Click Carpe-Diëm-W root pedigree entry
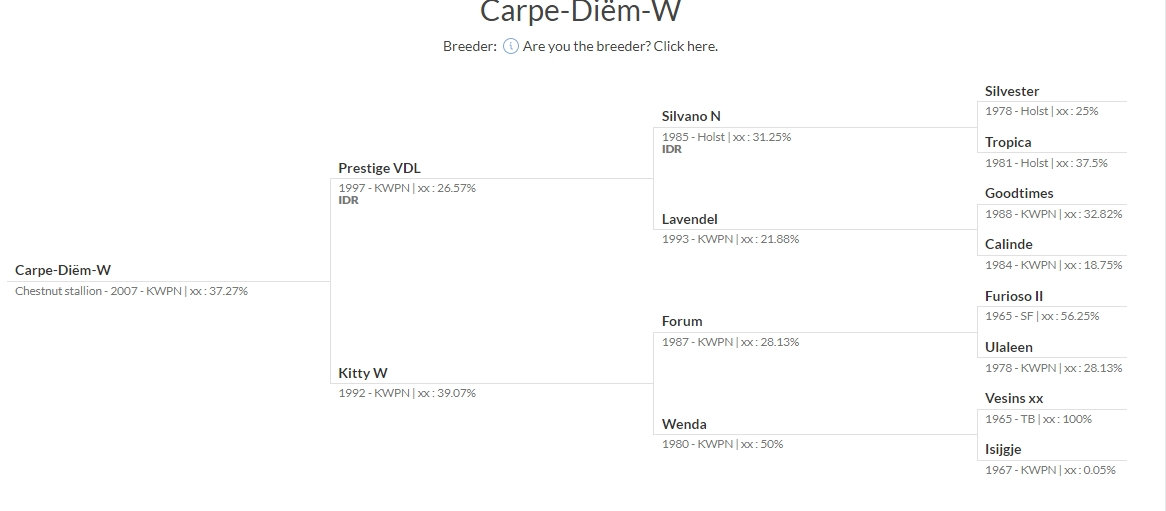The height and width of the screenshot is (511, 1166). [63, 270]
